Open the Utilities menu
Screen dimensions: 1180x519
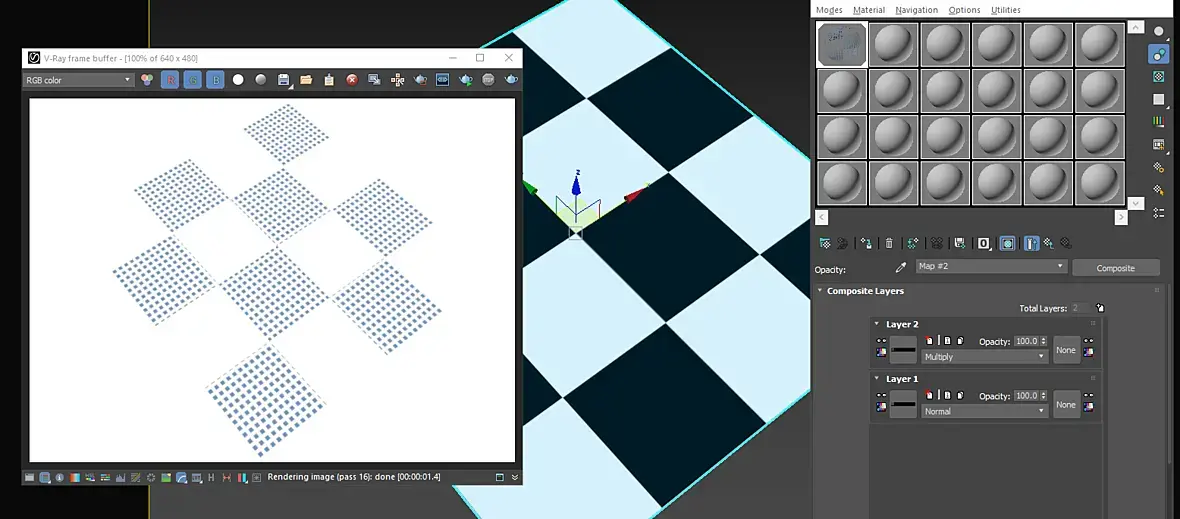[1005, 10]
